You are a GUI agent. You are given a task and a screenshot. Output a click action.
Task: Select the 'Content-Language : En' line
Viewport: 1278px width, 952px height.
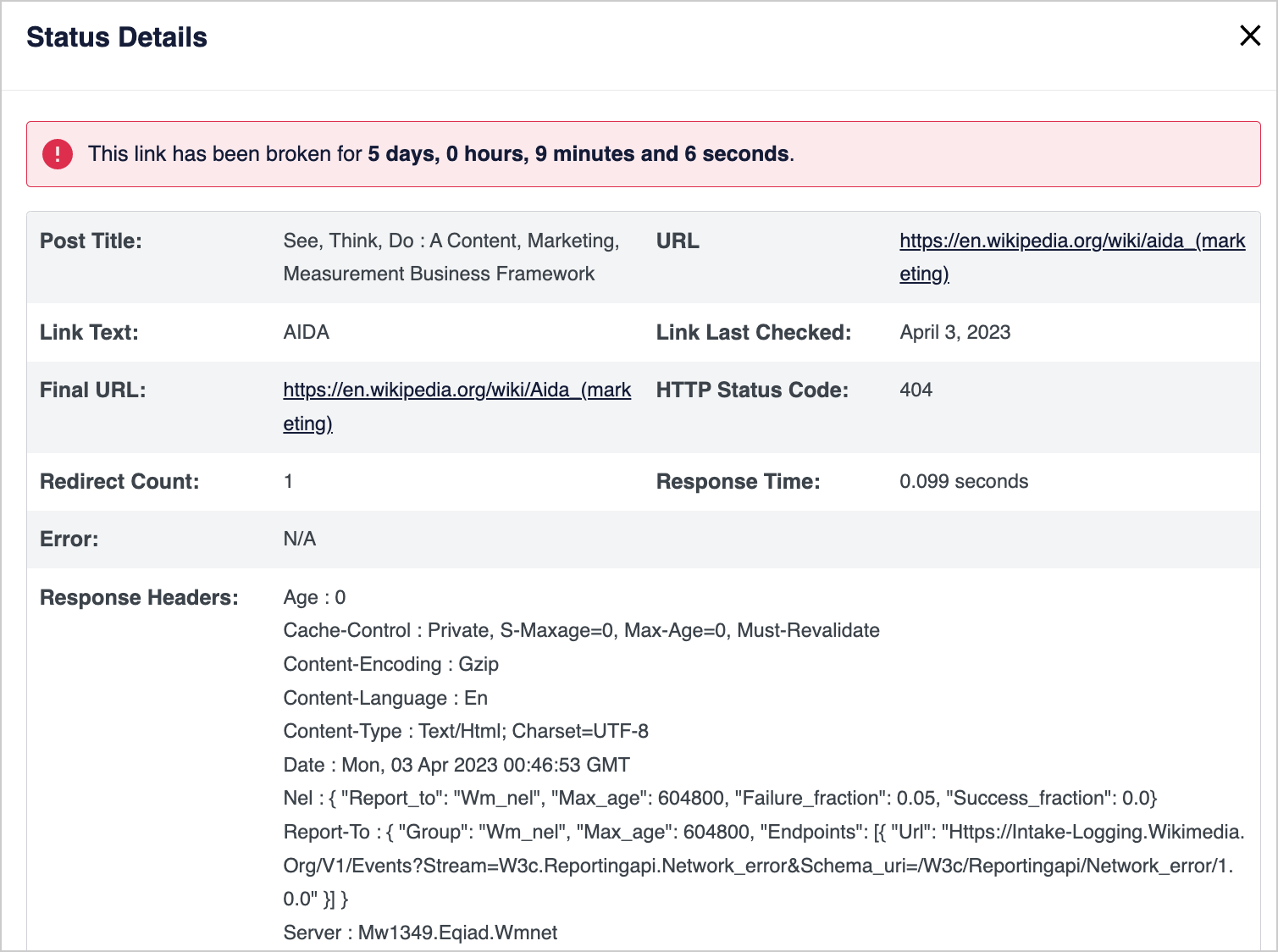[x=385, y=699]
